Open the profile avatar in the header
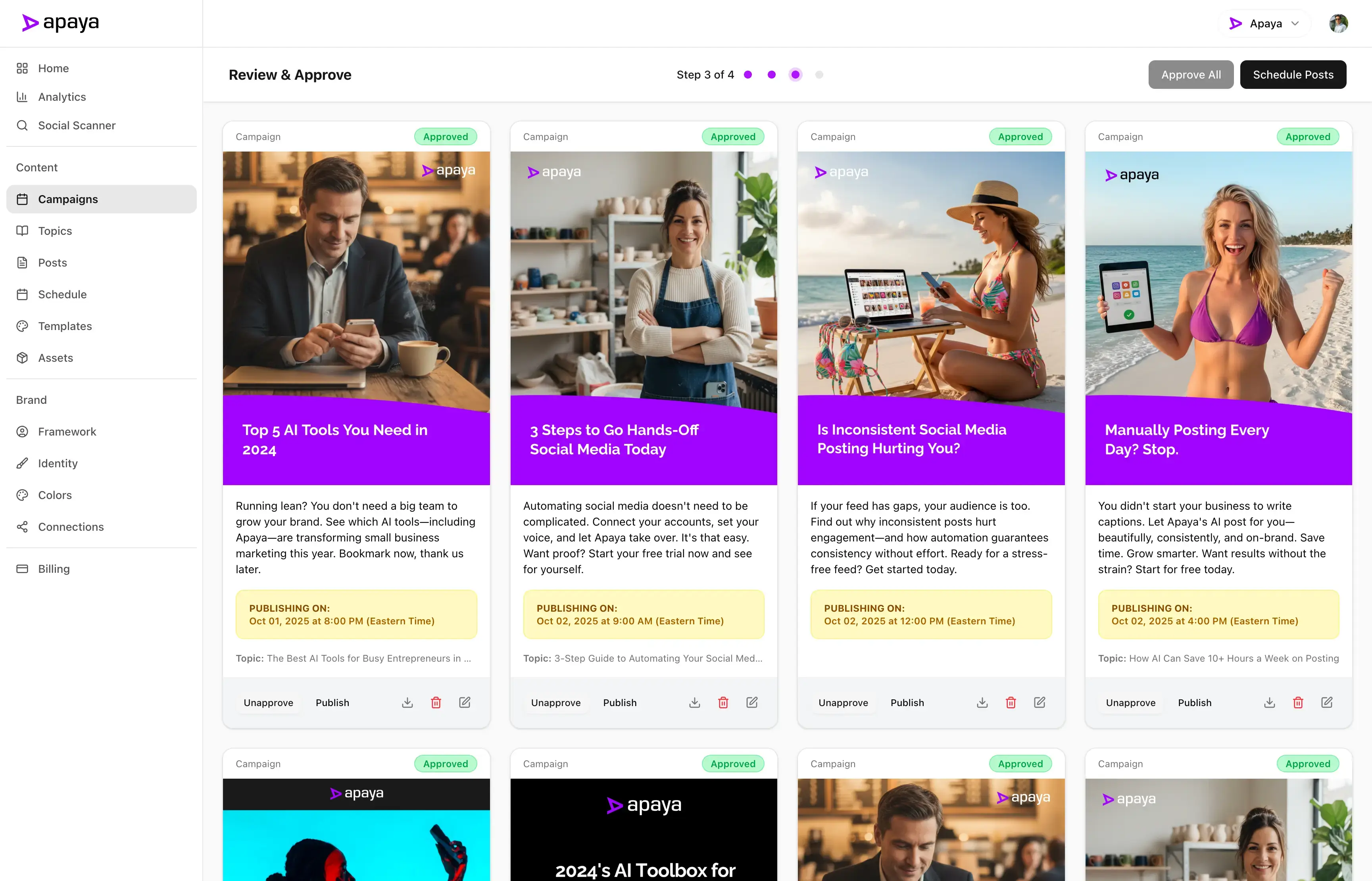Screen dimensions: 1372x881 [1338, 23]
